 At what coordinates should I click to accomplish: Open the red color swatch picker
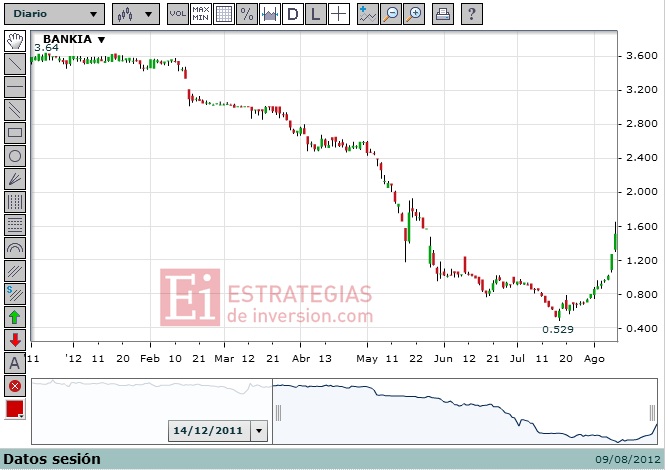15,409
